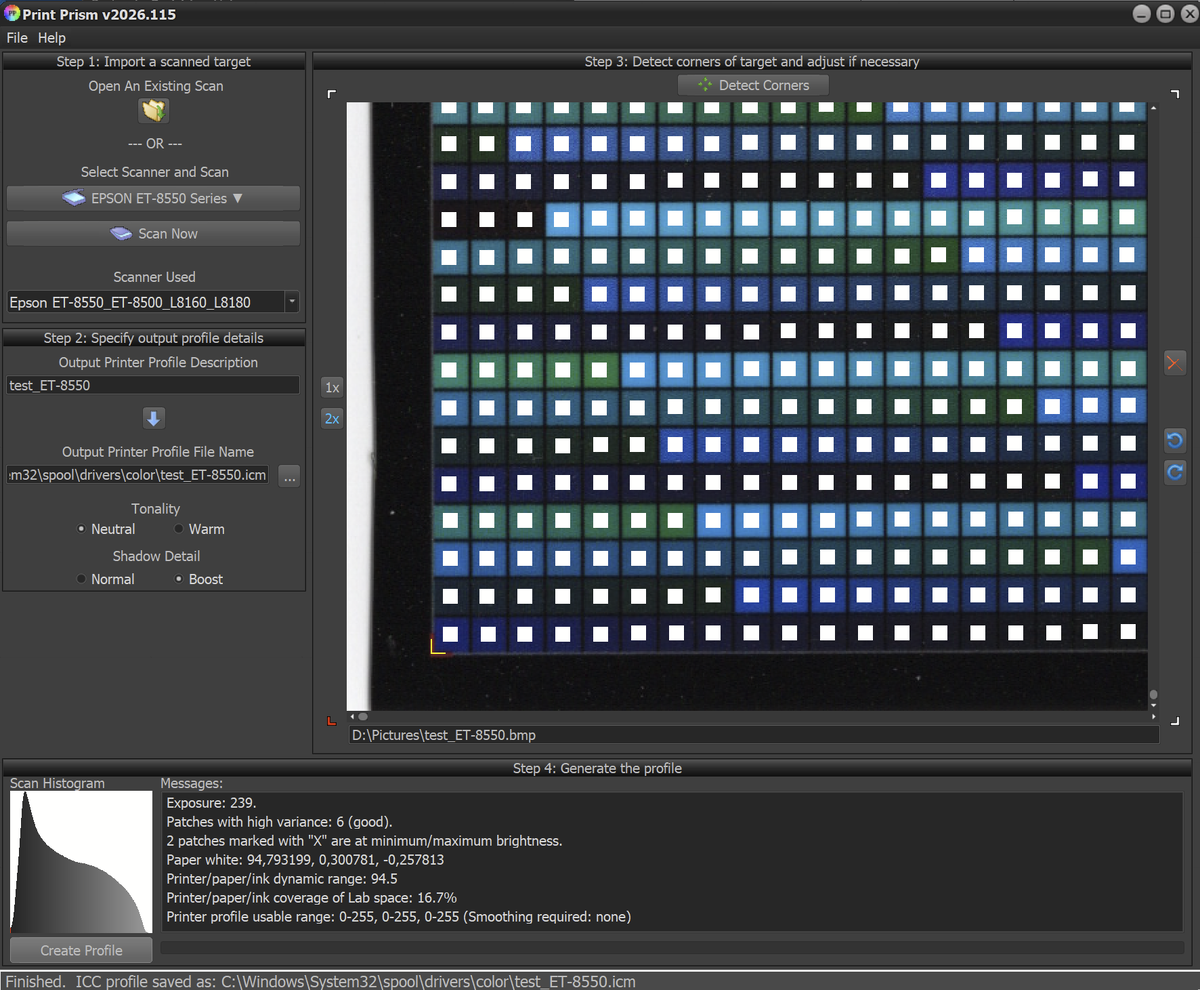Viewport: 1200px width, 990px height.
Task: Choose Boost shadow detail
Action: coord(179,579)
